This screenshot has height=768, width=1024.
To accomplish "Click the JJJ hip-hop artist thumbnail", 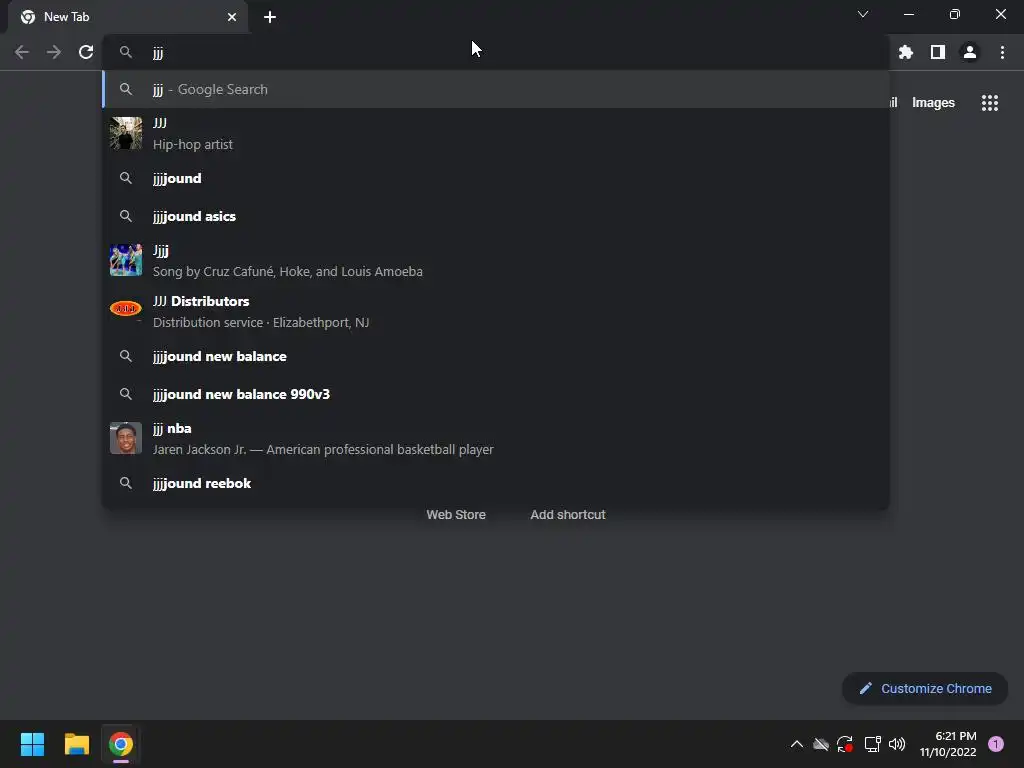I will click(125, 133).
